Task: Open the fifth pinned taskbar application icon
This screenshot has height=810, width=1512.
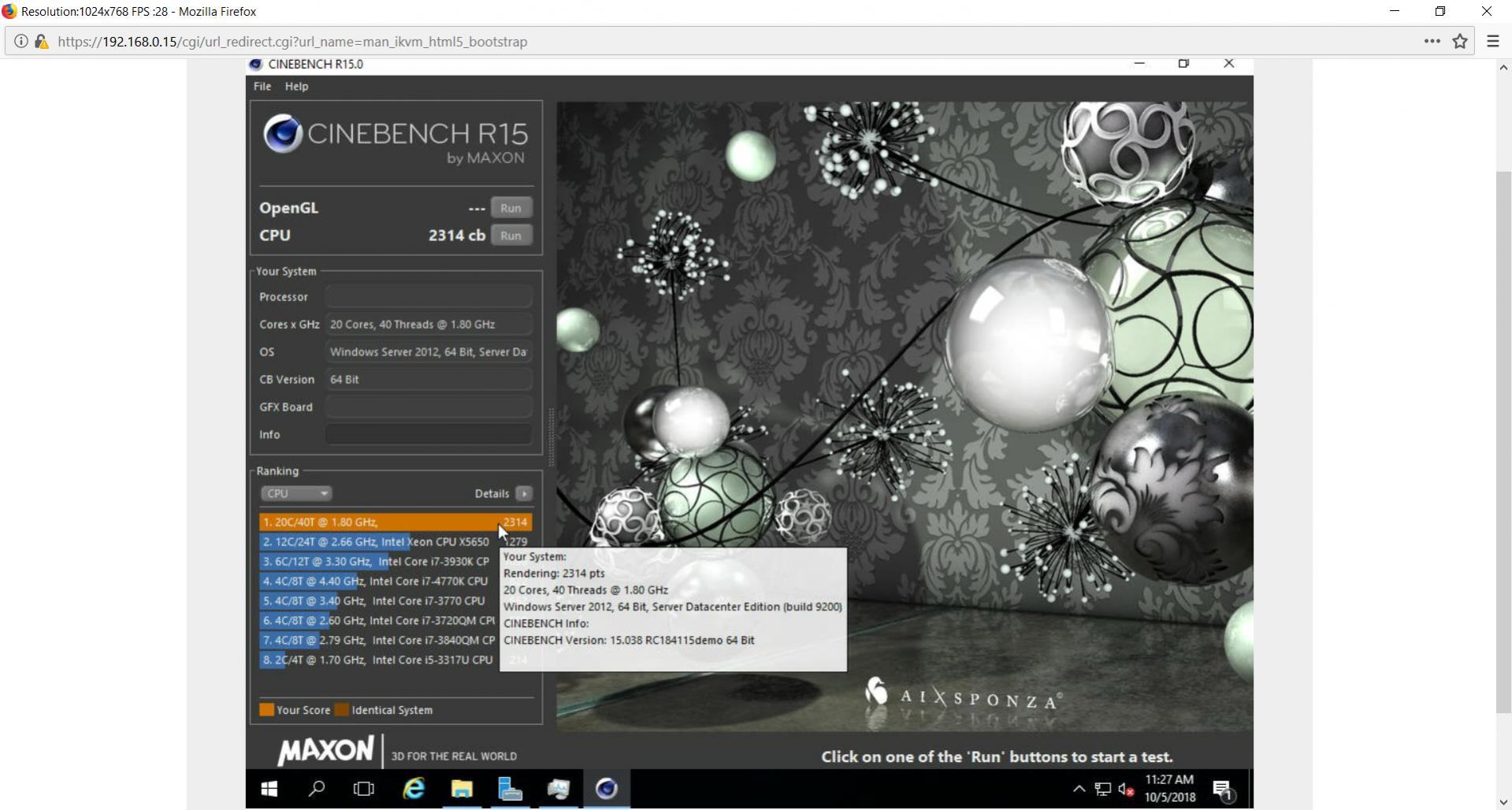Action: coord(559,789)
